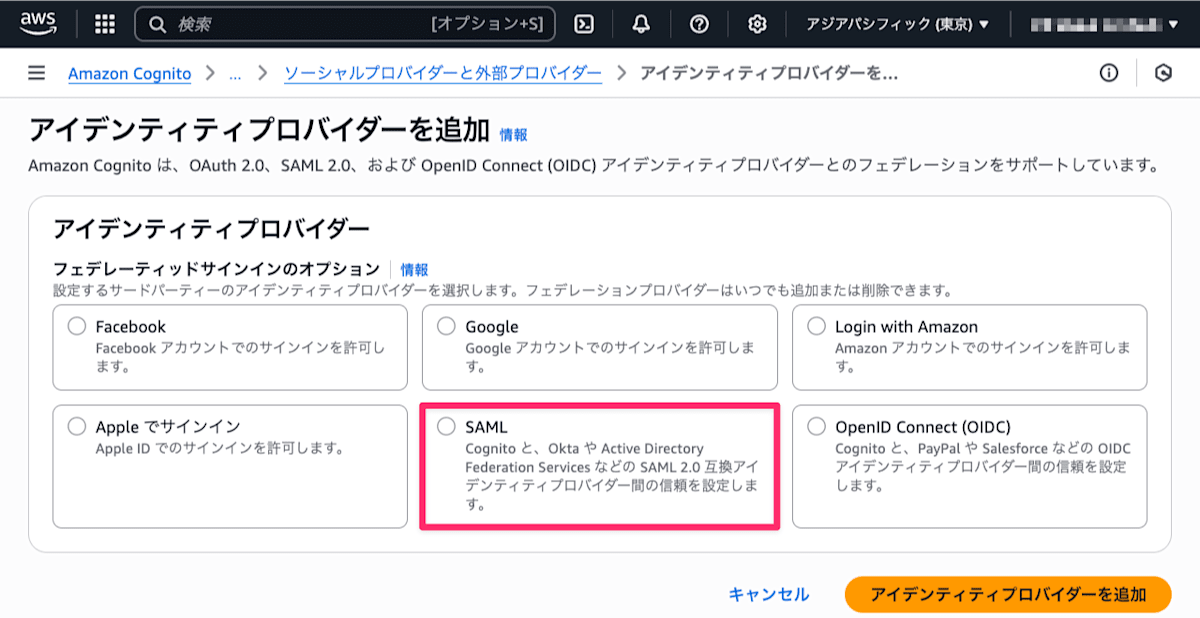This screenshot has height=618, width=1200.
Task: Select the Login with Amazon option
Action: 817,326
